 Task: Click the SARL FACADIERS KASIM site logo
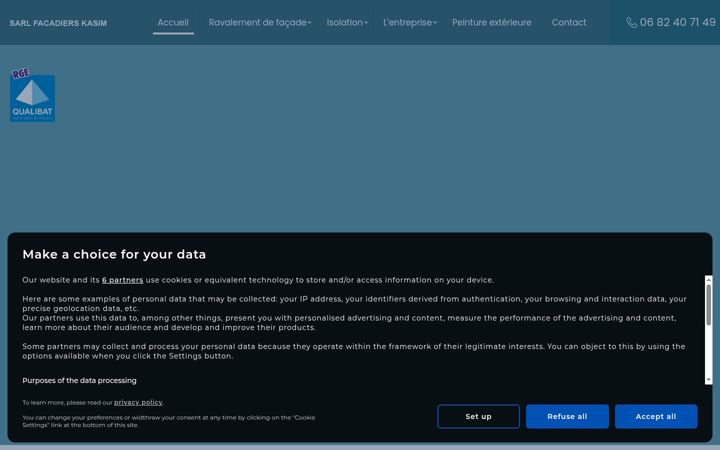tap(58, 23)
